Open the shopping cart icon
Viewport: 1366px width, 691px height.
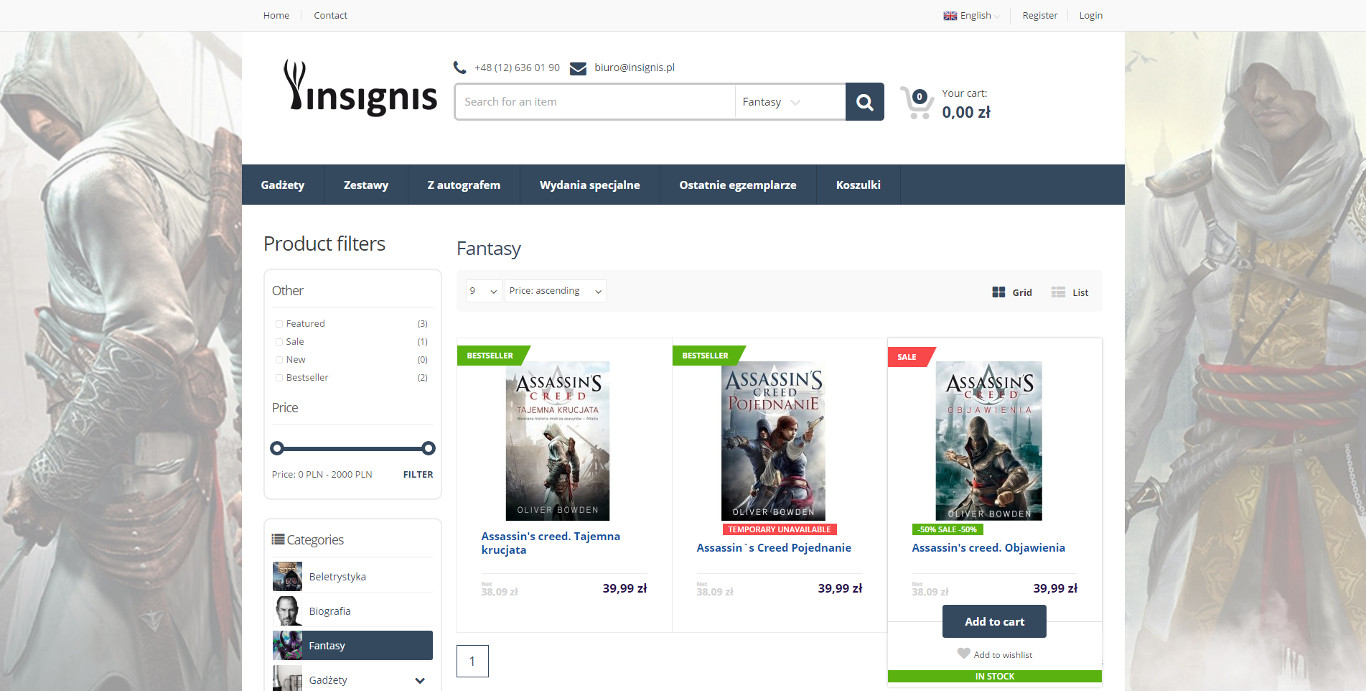[916, 102]
